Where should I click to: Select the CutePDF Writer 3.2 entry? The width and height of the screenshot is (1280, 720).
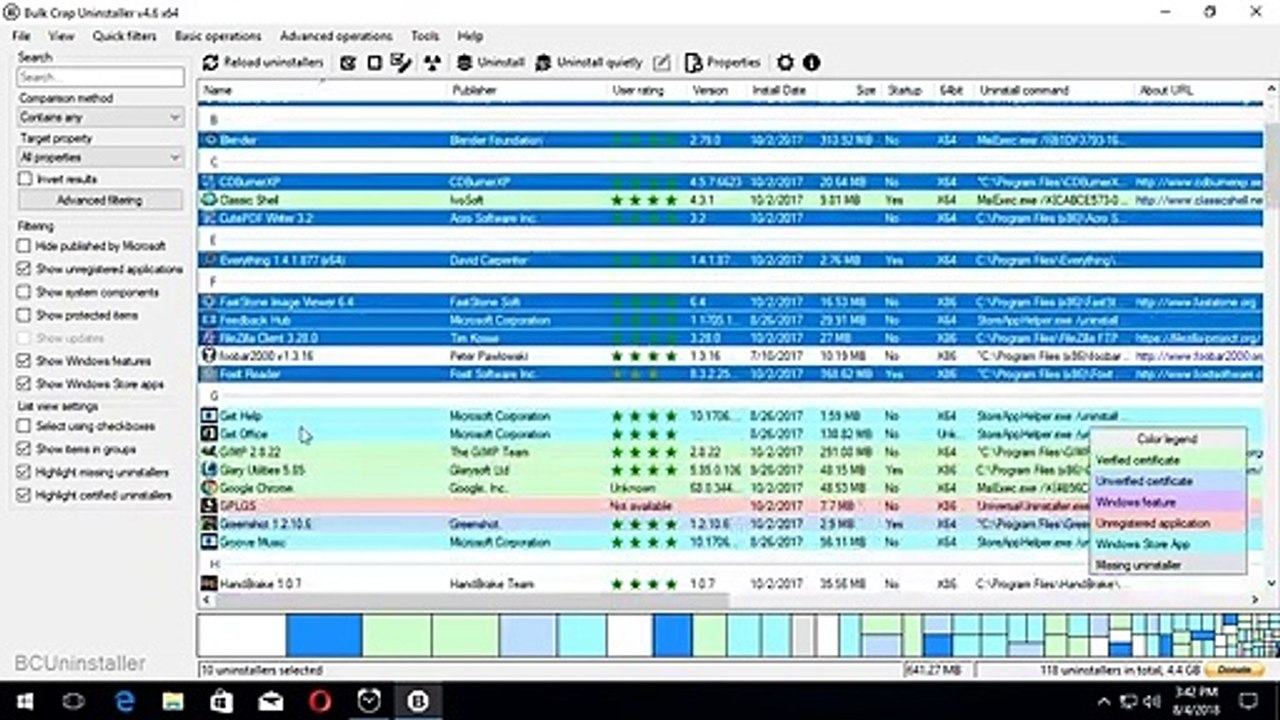click(x=731, y=218)
